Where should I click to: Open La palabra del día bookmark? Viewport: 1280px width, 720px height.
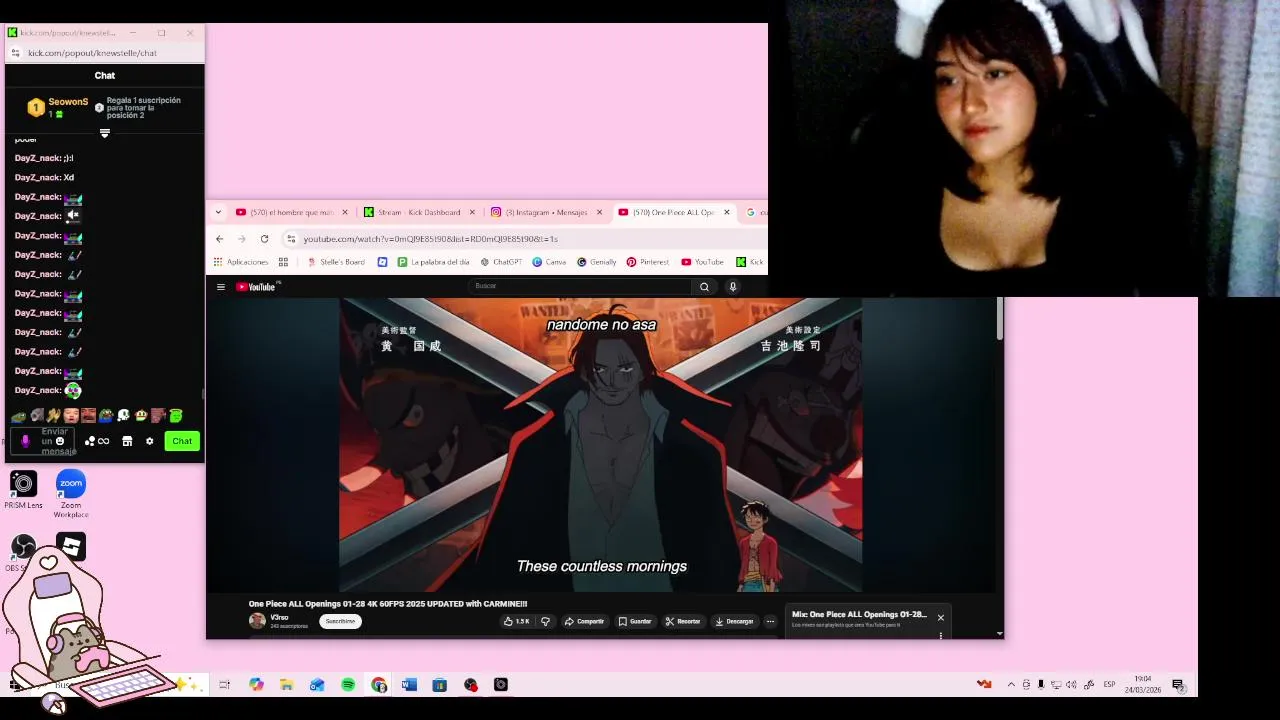433,262
